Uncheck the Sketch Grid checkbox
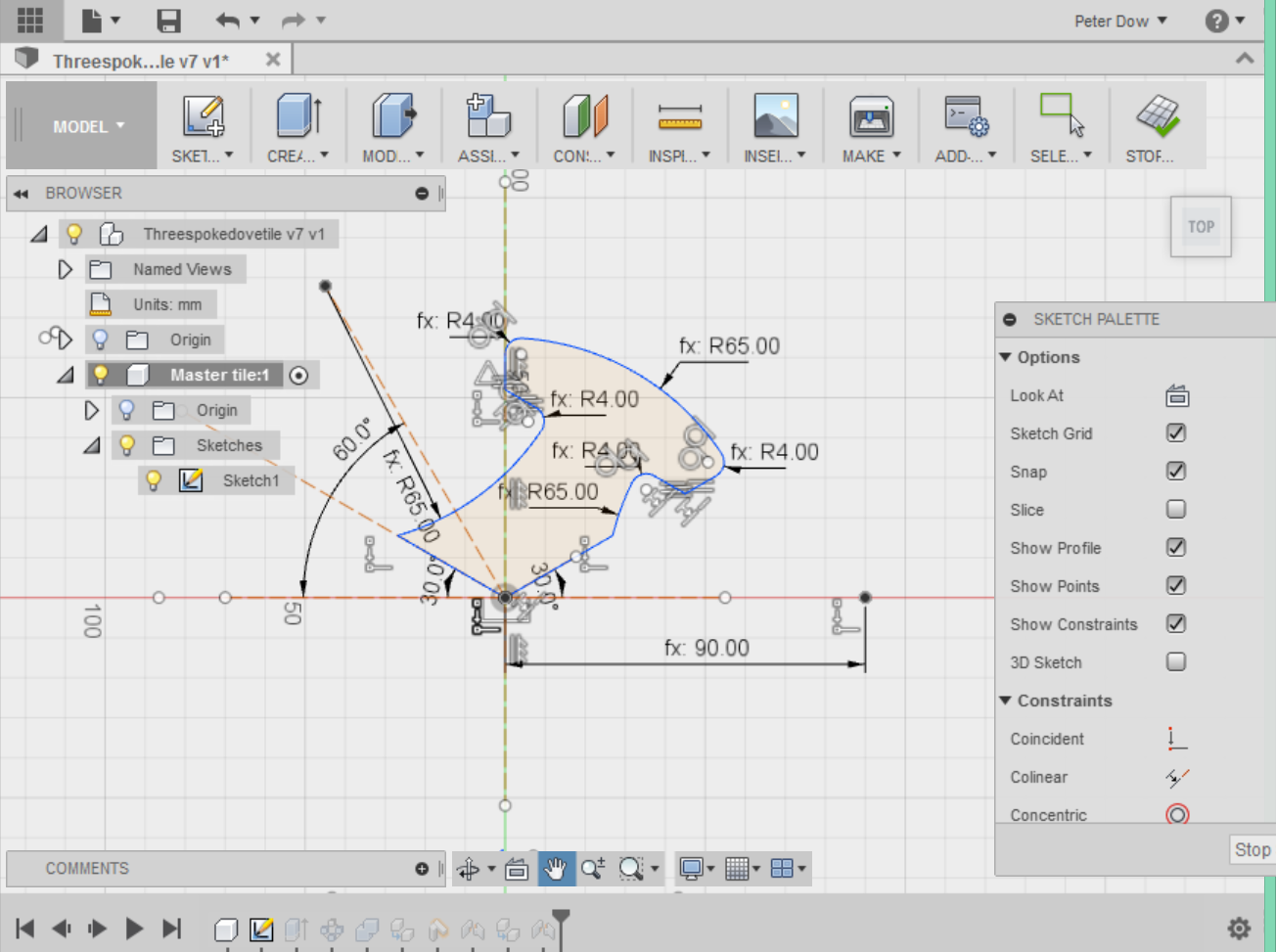Screen dimensions: 1276x952 (x=1176, y=433)
